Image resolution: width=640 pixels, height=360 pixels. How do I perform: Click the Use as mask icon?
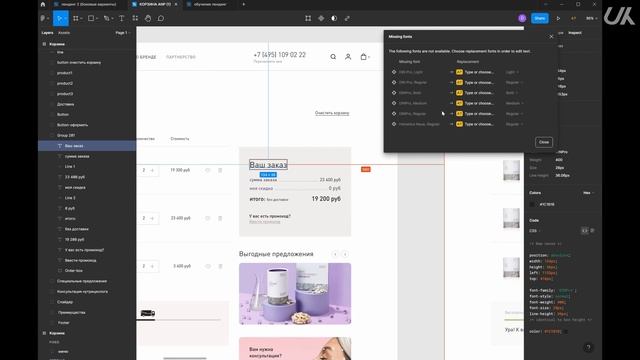click(x=334, y=18)
